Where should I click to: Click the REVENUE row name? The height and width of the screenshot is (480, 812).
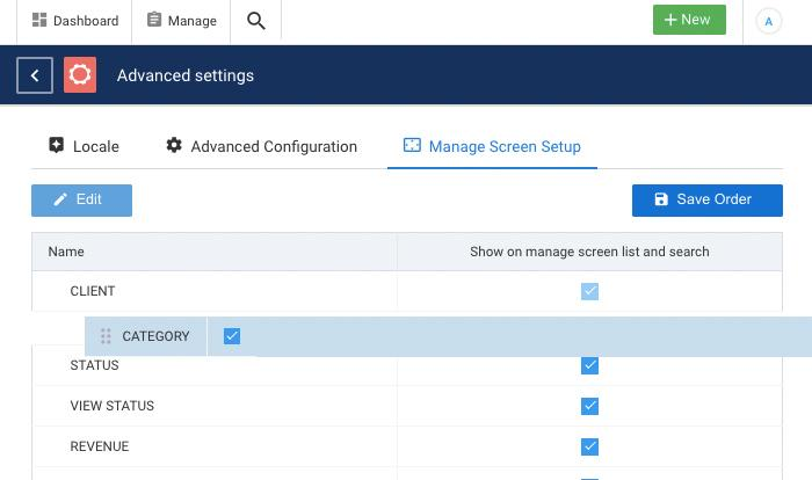[x=99, y=446]
